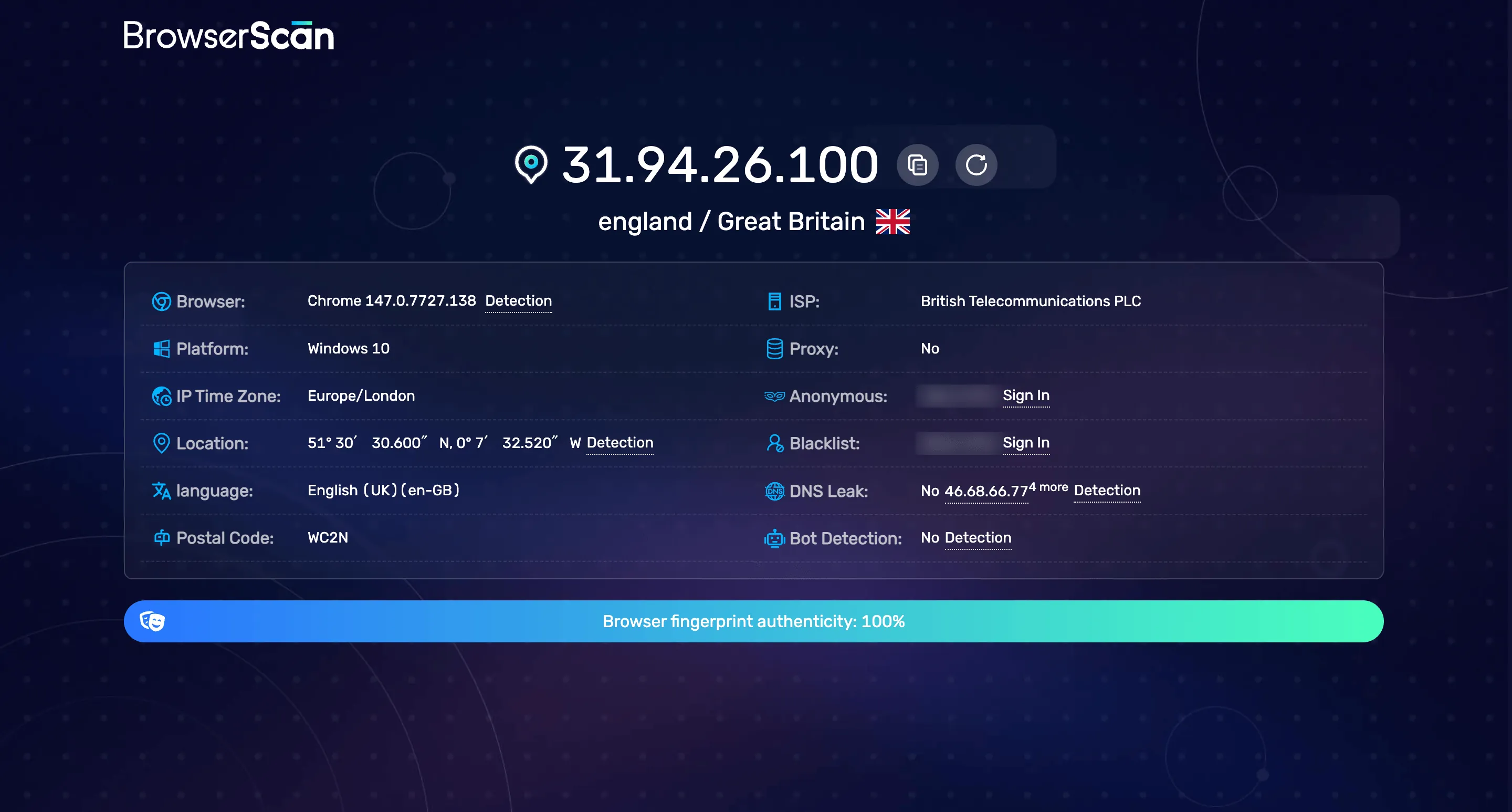Click the building icon next to ISP
The width and height of the screenshot is (1512, 812).
(x=775, y=302)
